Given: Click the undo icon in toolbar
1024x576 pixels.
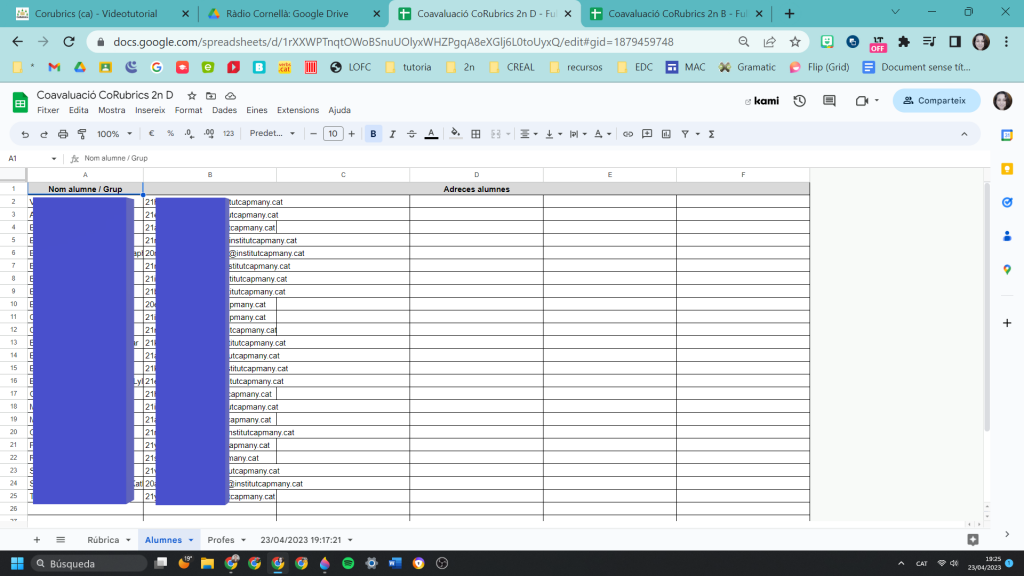Looking at the screenshot, I should (25, 134).
